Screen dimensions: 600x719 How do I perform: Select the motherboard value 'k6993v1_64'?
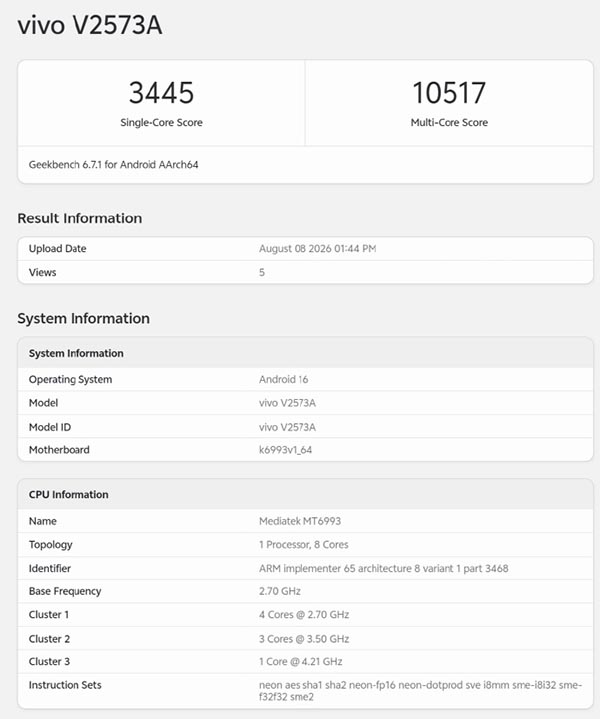285,450
